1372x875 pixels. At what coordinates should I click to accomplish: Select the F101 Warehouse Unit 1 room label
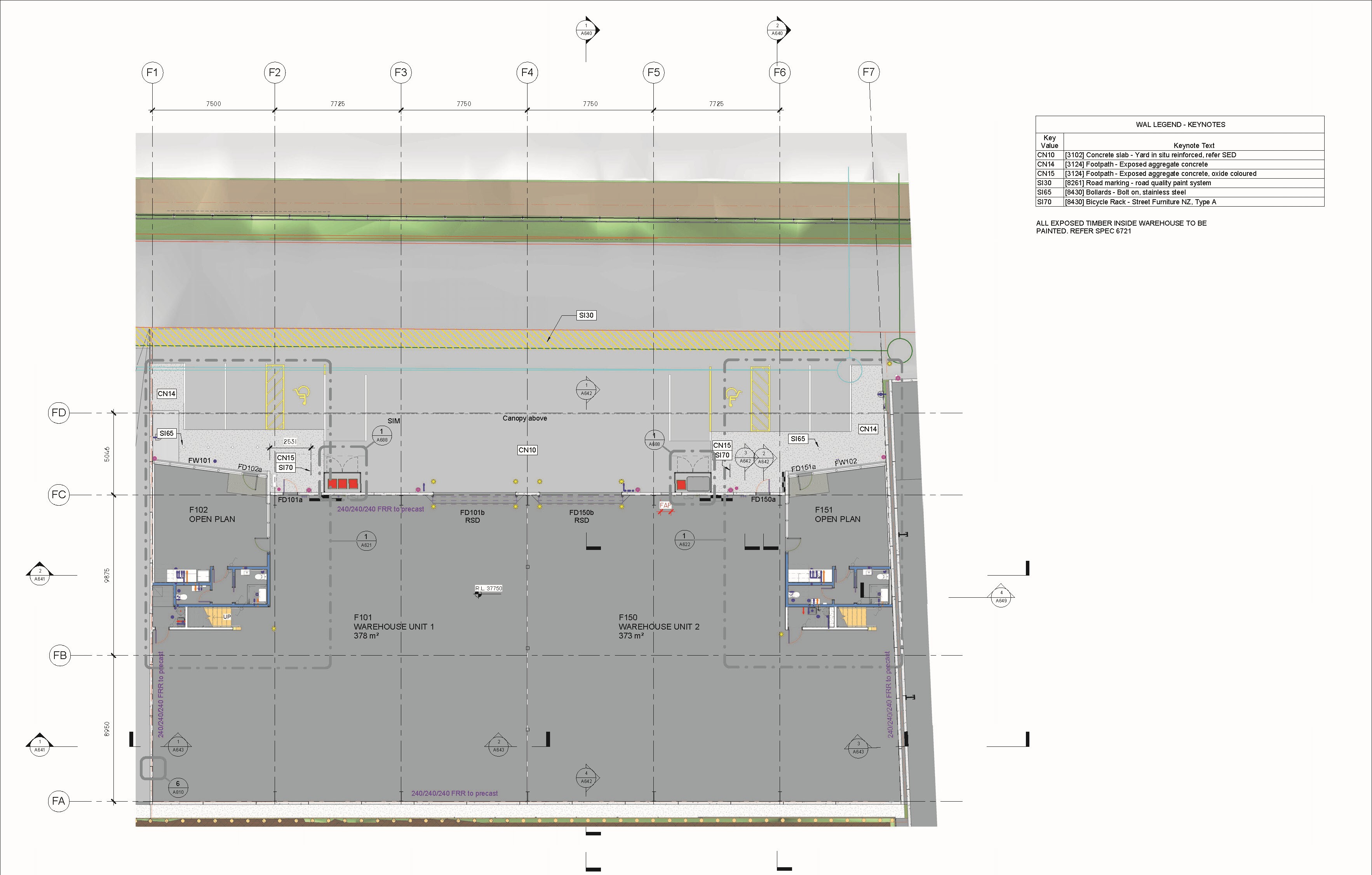tap(394, 626)
